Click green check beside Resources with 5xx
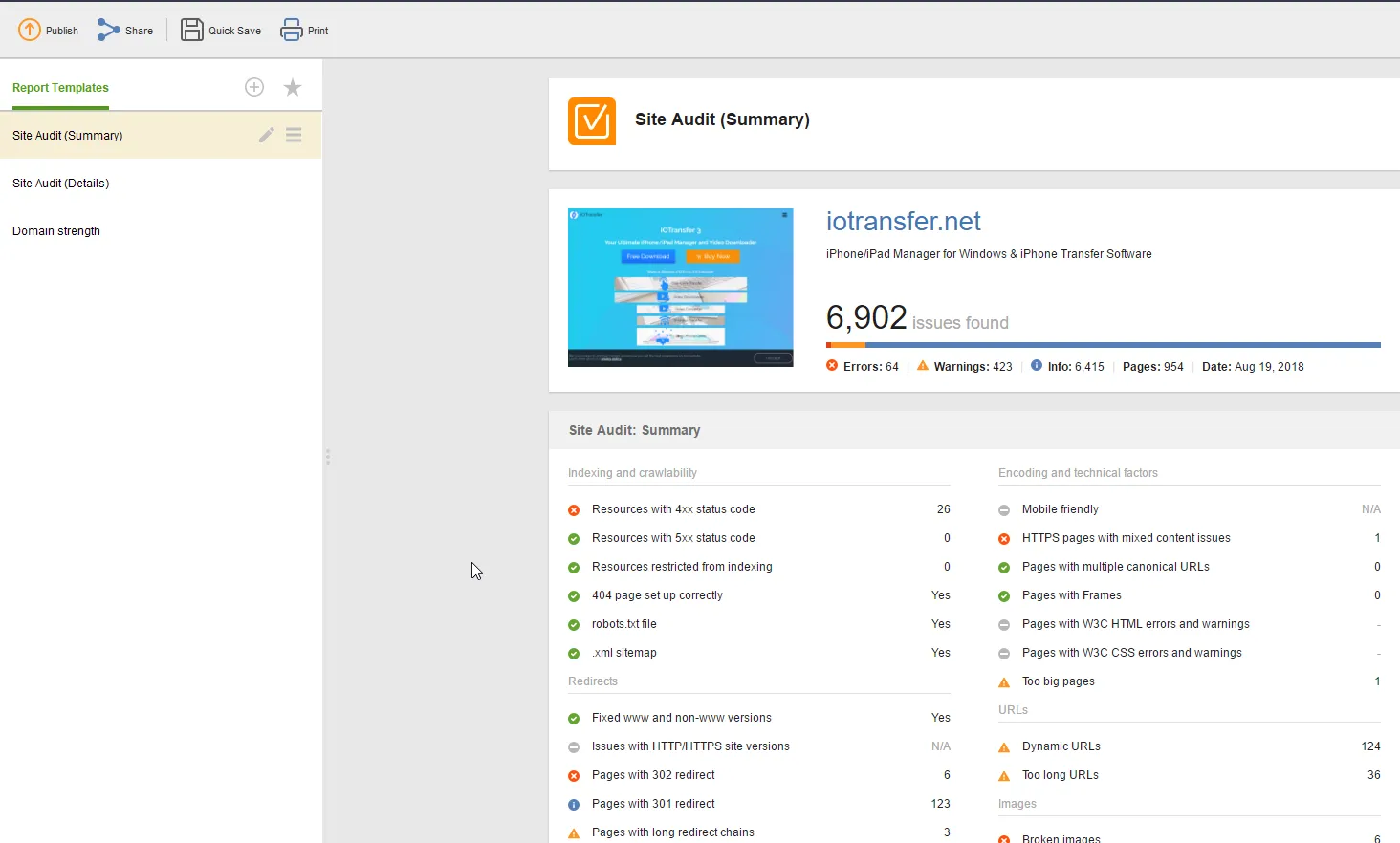The width and height of the screenshot is (1400, 843). pos(574,539)
